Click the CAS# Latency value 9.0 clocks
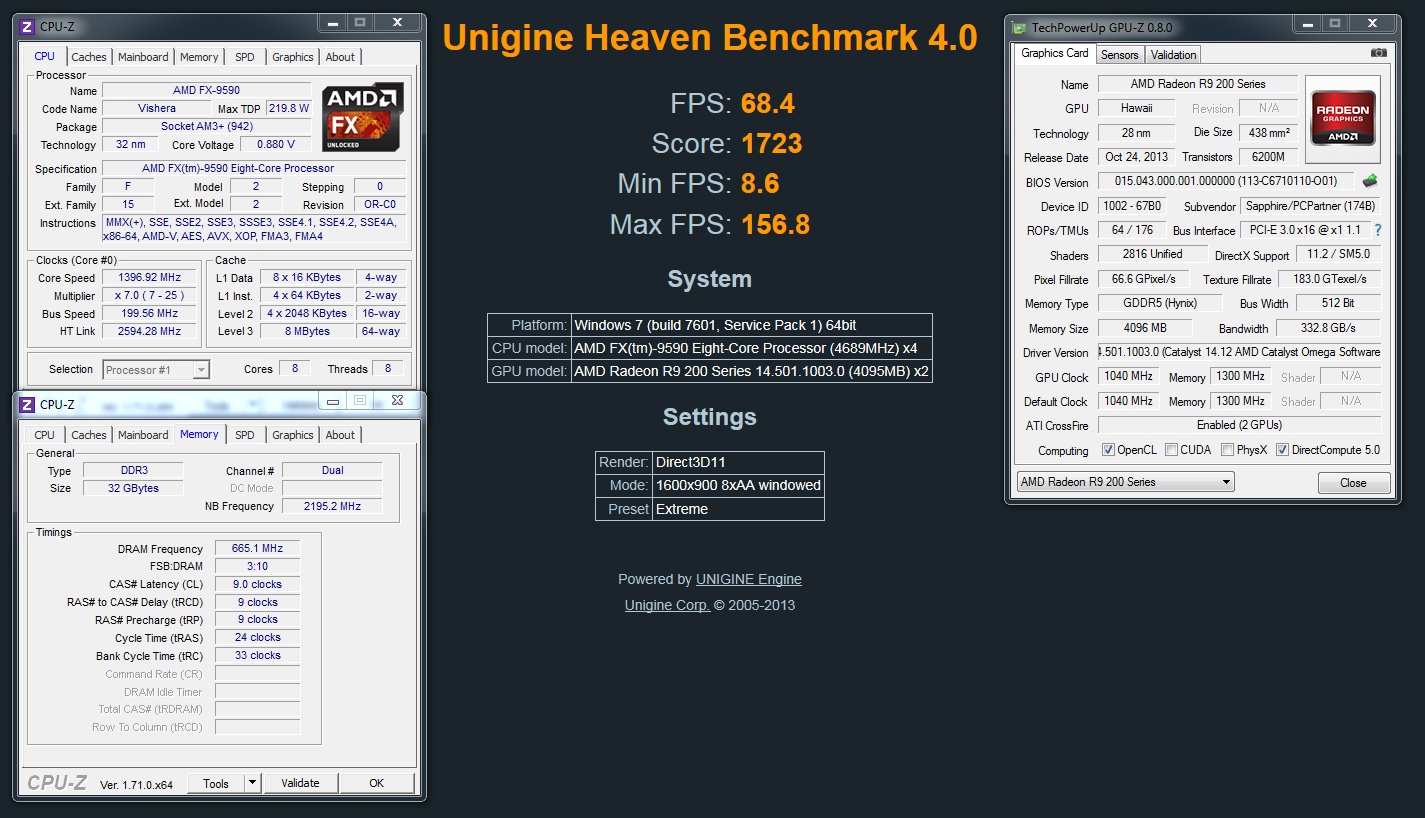 point(257,584)
